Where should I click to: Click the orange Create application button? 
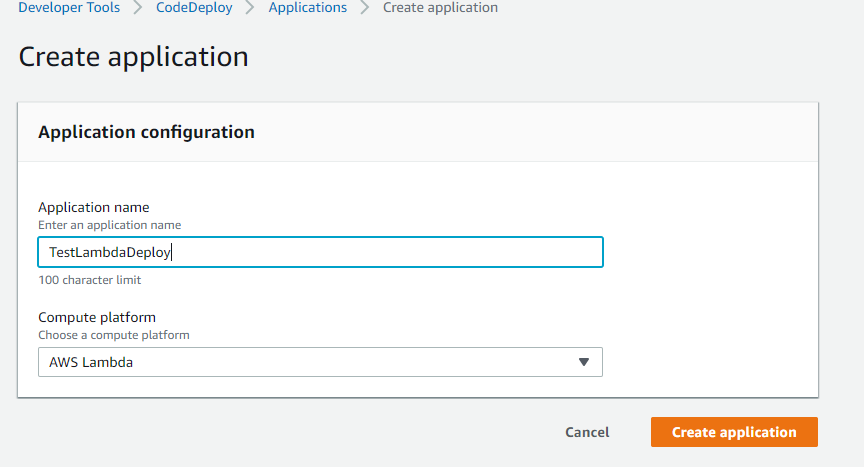click(734, 432)
